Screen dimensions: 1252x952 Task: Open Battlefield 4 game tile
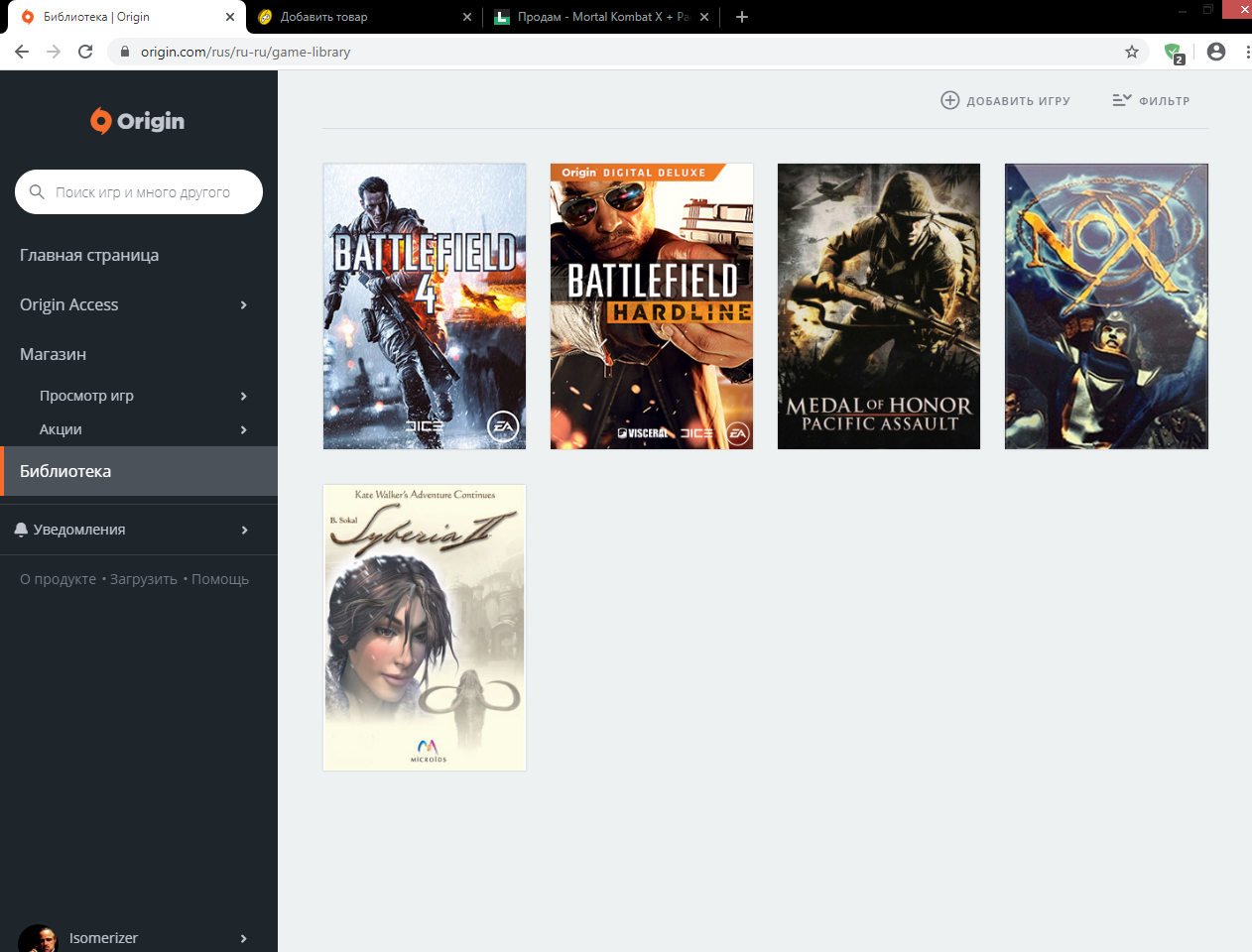tap(425, 306)
